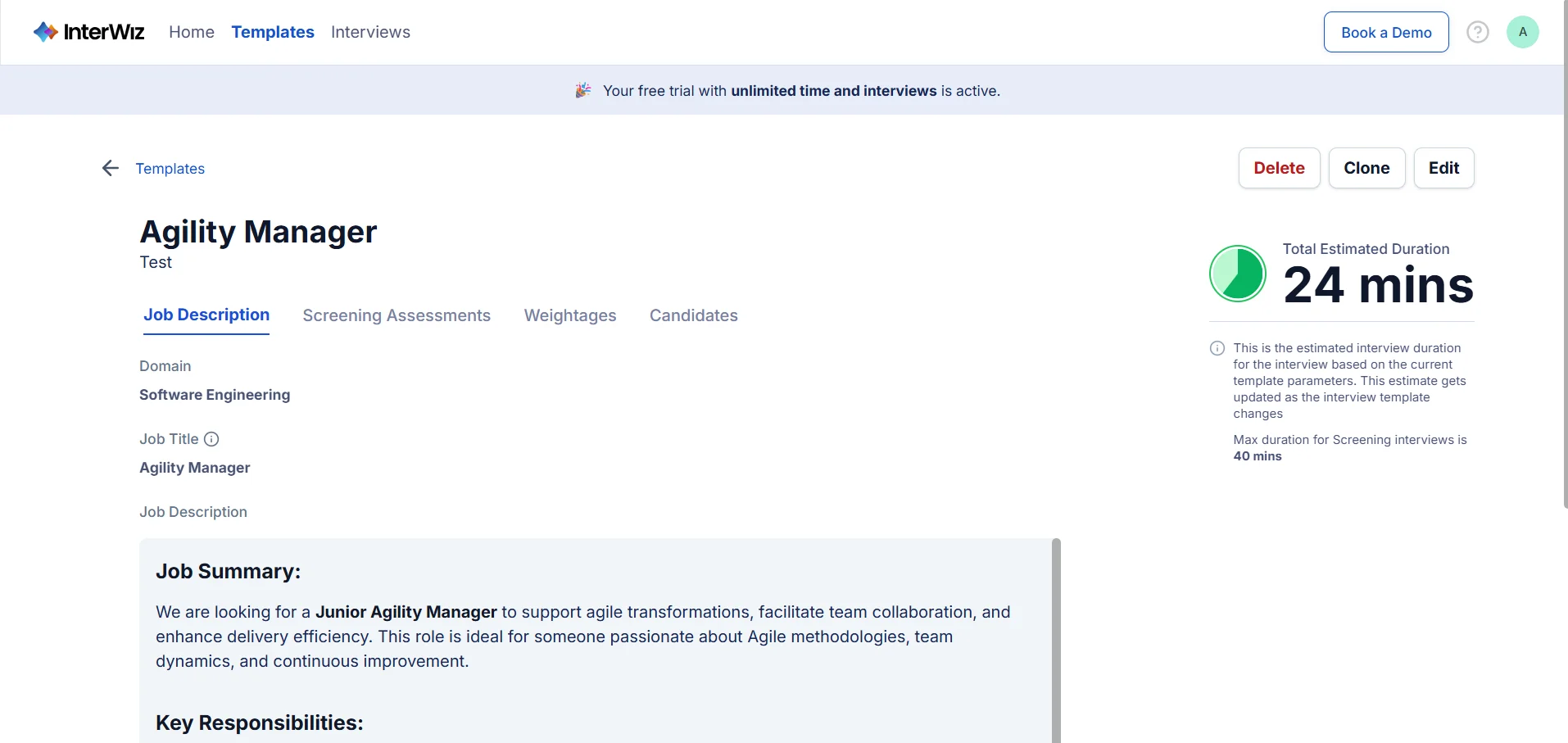The width and height of the screenshot is (1568, 743).
Task: Click the Software Engineering domain value
Action: (215, 395)
